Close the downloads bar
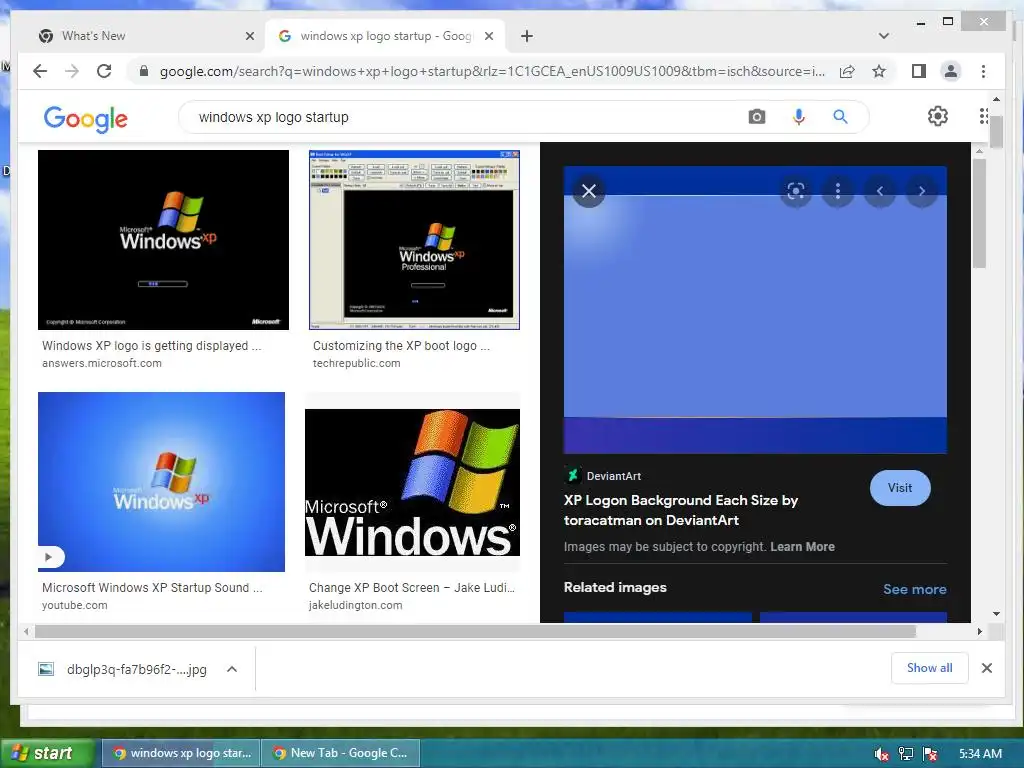 tap(987, 667)
